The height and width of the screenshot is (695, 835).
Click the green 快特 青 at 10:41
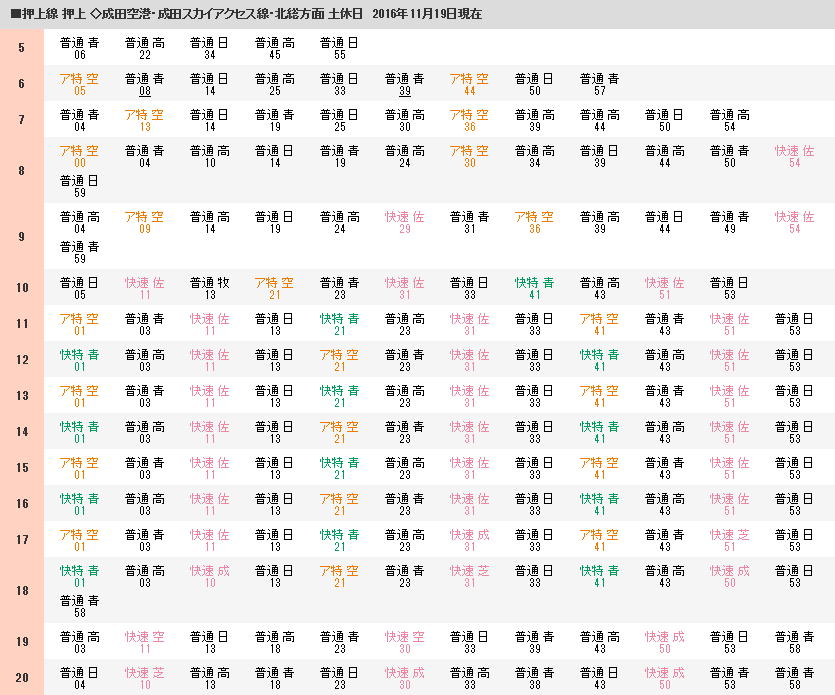534,288
